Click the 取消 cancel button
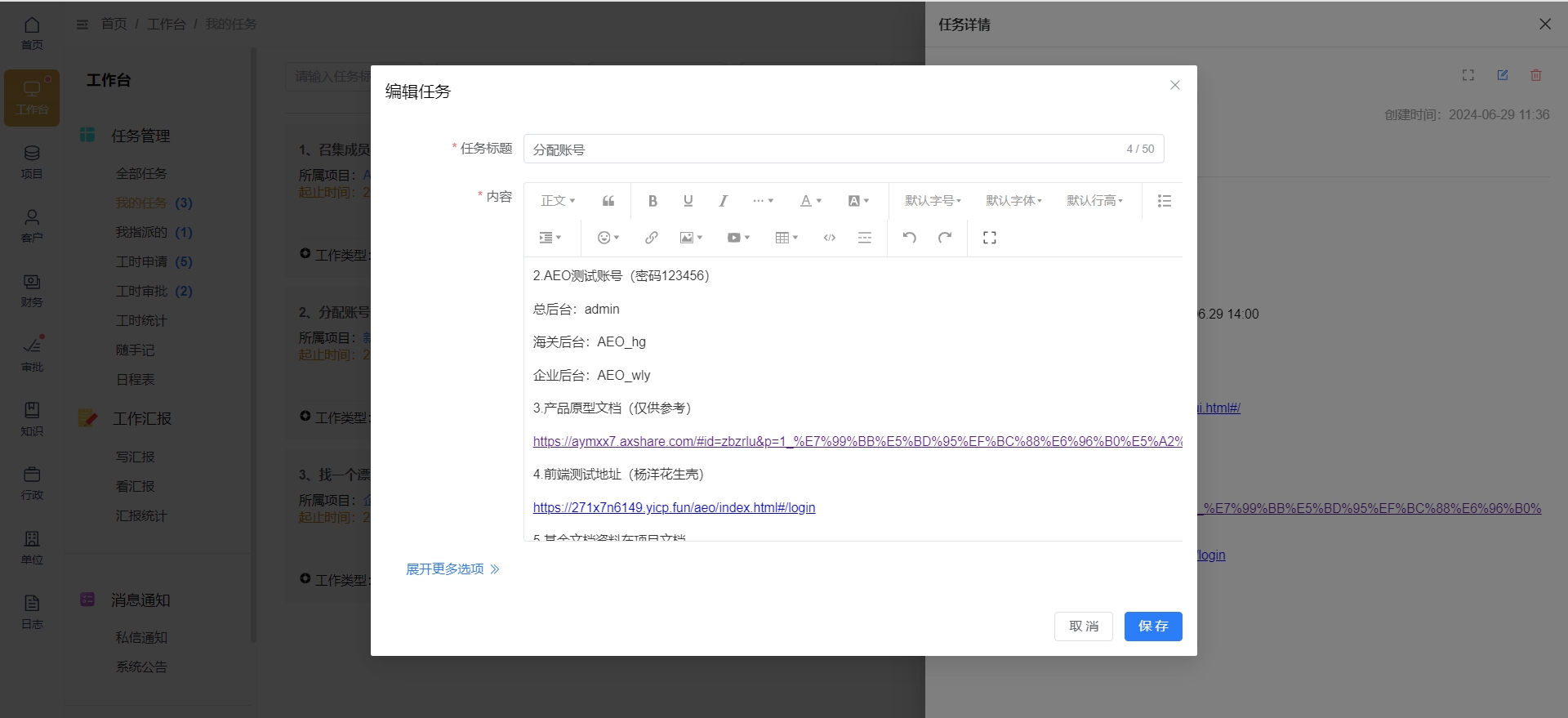Screen dimensions: 1568x718 (1084, 627)
